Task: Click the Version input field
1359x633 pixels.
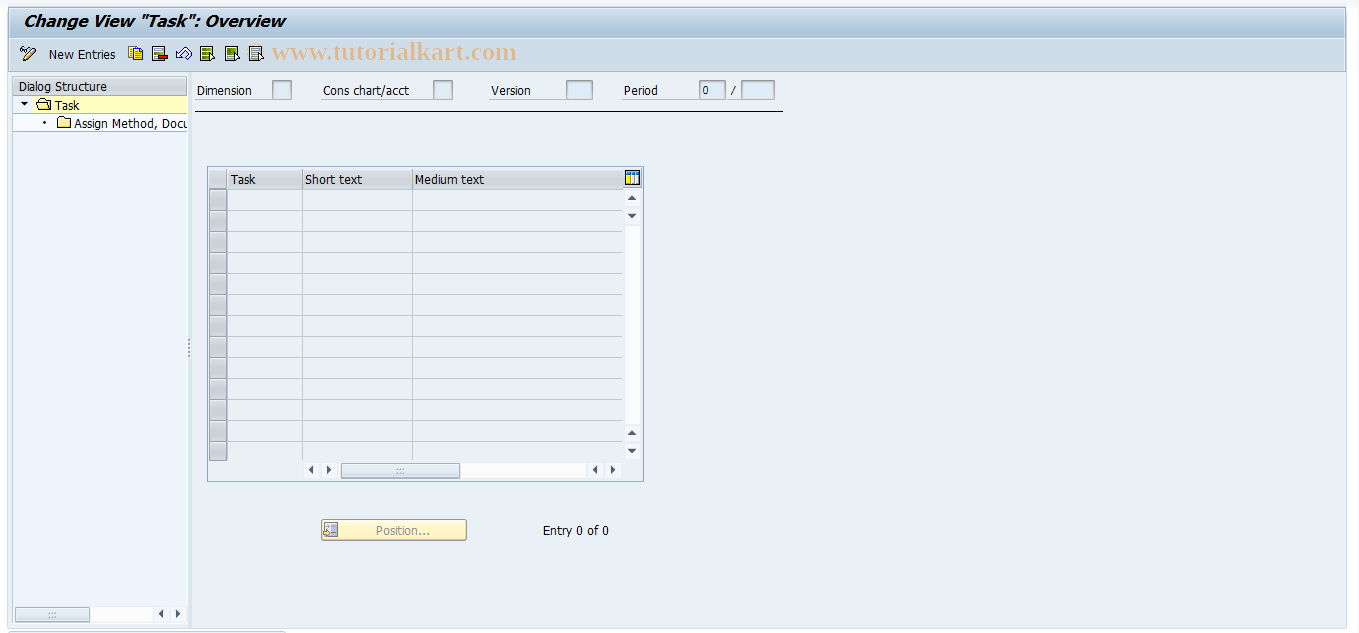Action: coord(579,90)
